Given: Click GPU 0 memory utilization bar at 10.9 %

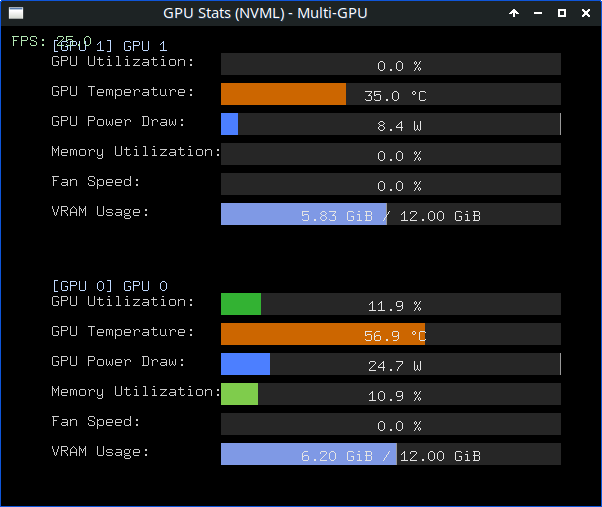Looking at the screenshot, I should coord(390,394).
